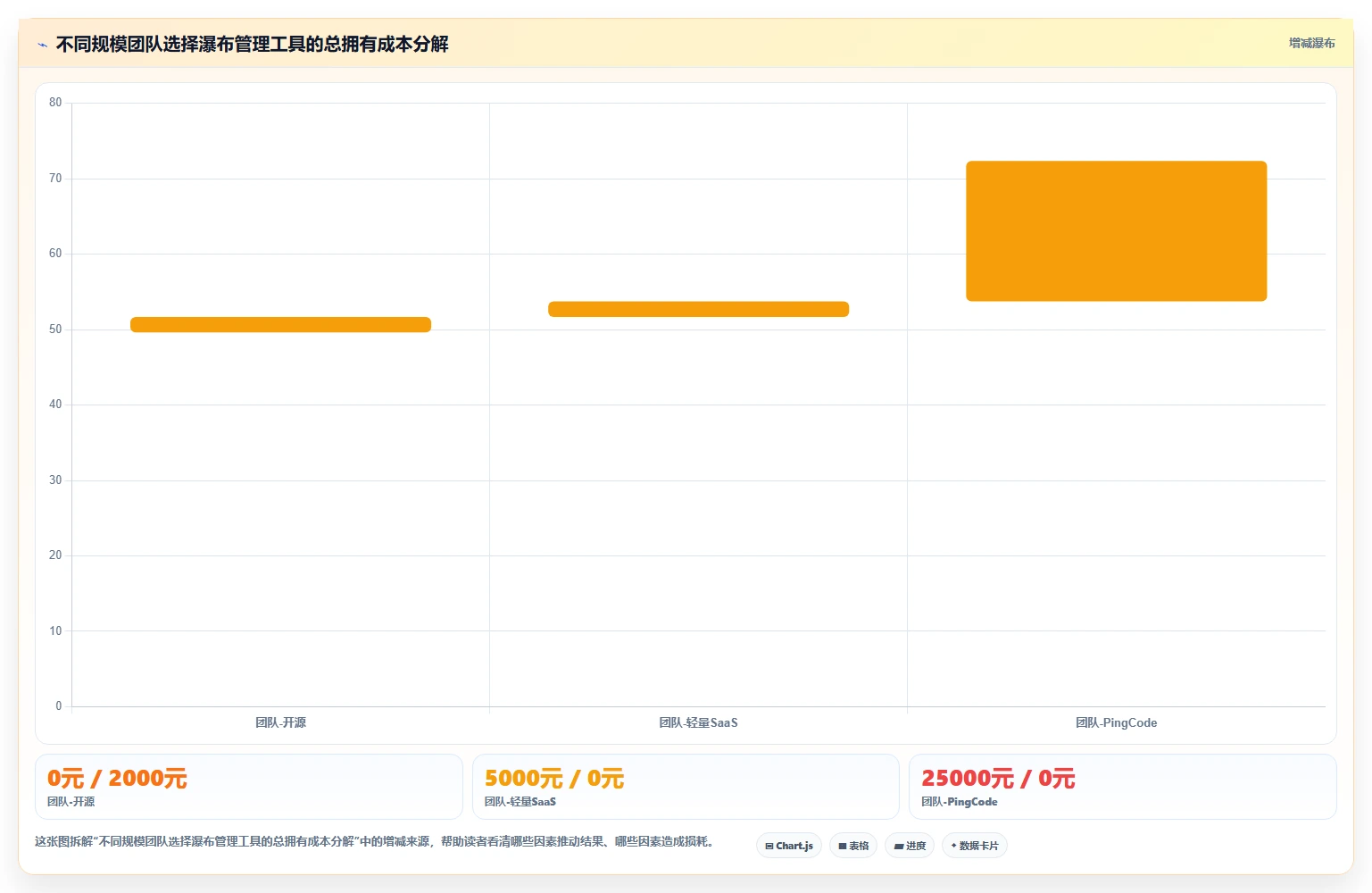Select the 进度 tag chip
Viewport: 1372px width, 893px height.
click(x=910, y=846)
